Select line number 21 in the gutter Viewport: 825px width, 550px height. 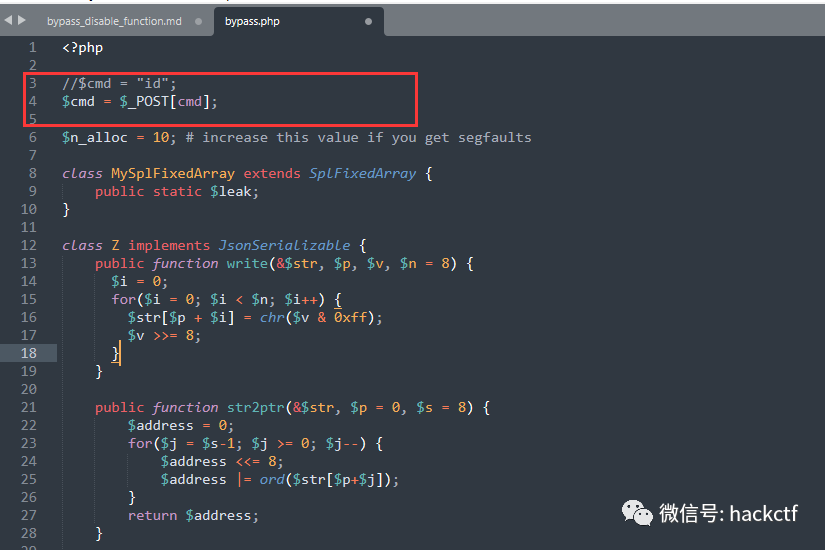[29, 407]
